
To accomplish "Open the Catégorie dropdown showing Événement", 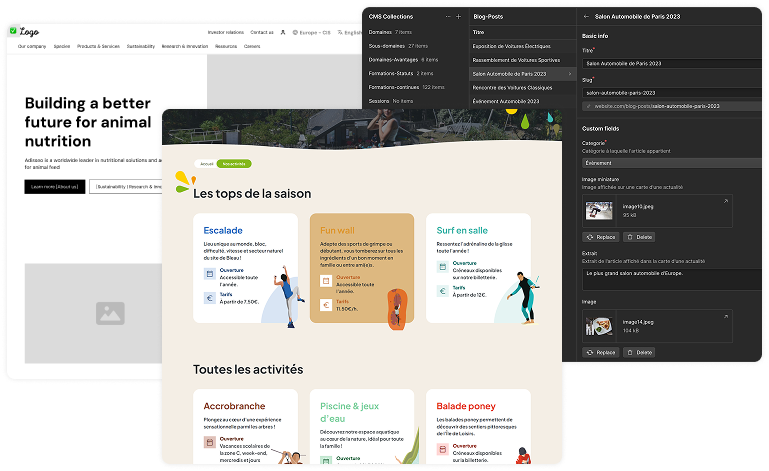I will 672,162.
